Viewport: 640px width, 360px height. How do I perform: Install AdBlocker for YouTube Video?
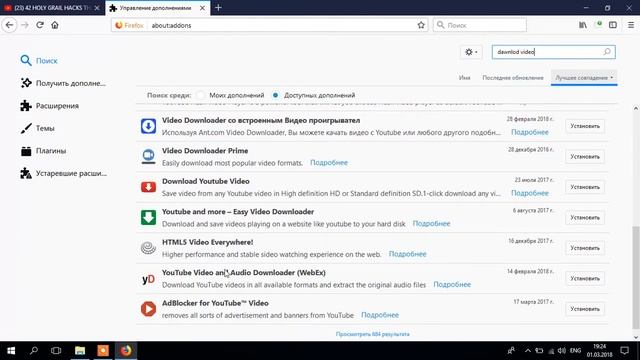(585, 309)
